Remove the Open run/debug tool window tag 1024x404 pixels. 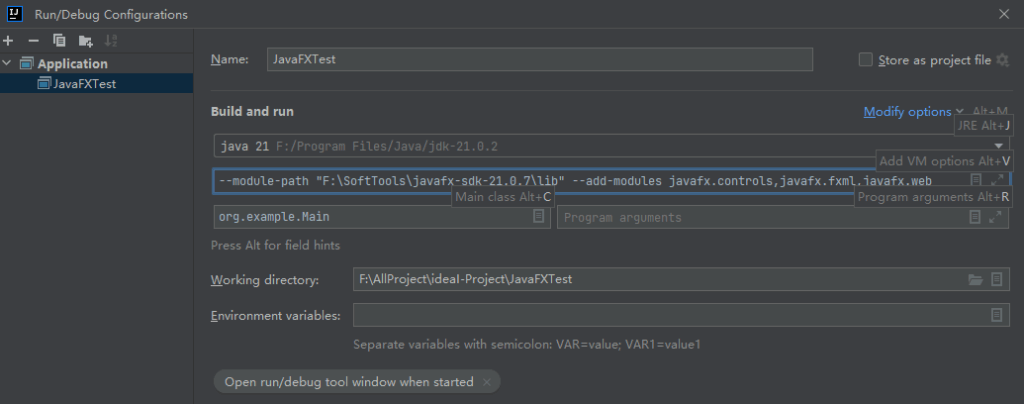[486, 382]
